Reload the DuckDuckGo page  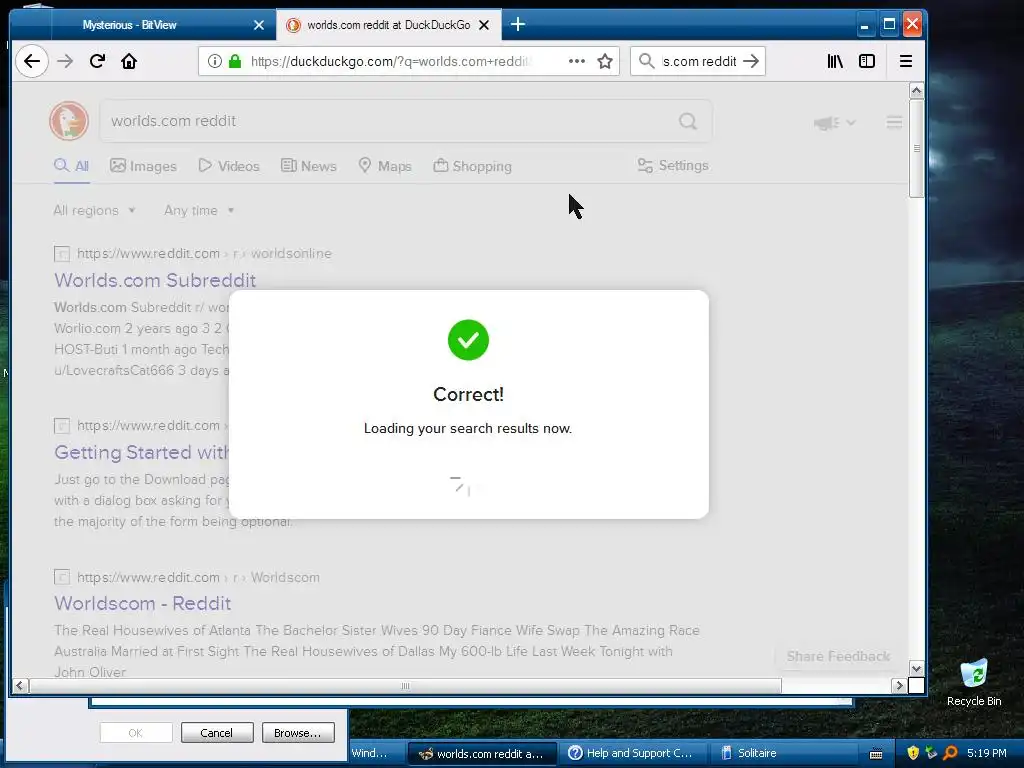tap(97, 61)
